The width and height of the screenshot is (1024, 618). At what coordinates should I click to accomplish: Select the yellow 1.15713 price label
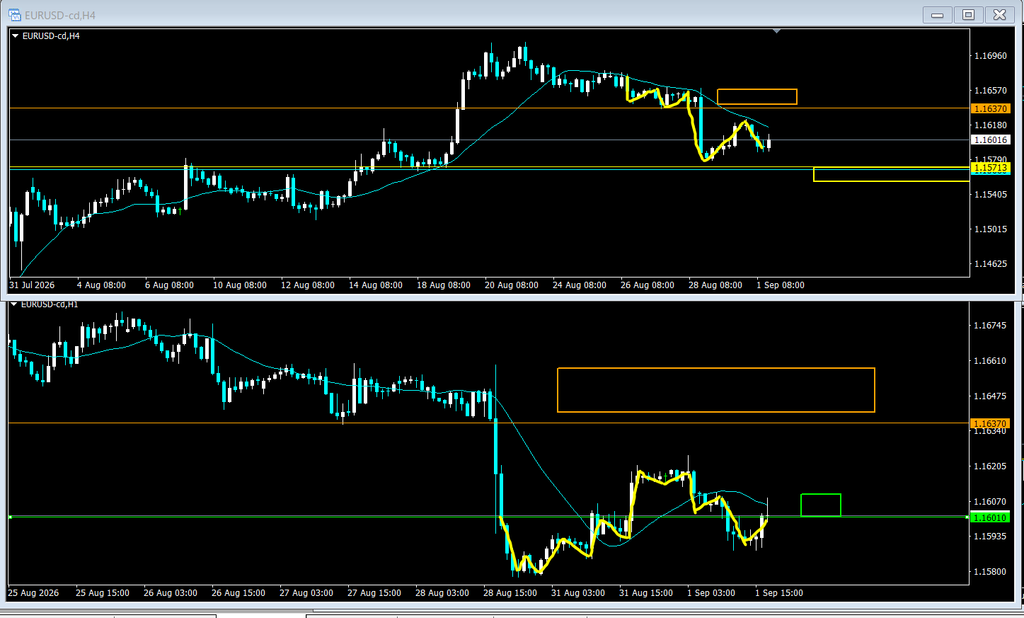tap(991, 168)
